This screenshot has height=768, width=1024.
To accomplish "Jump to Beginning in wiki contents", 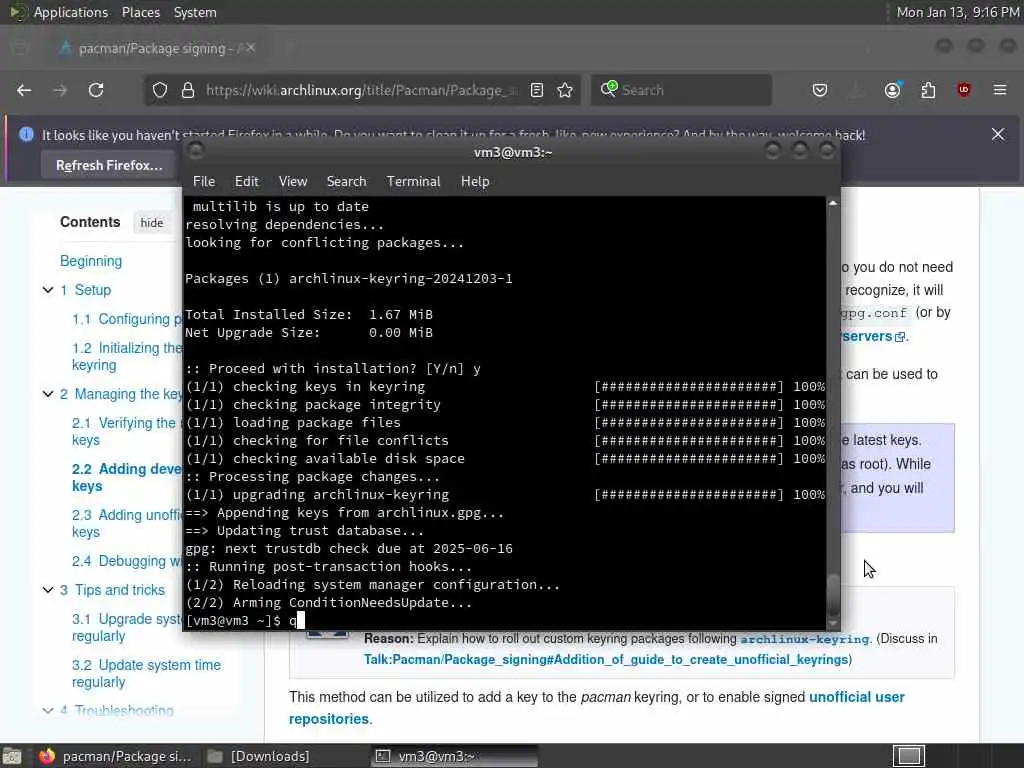I will click(x=91, y=261).
